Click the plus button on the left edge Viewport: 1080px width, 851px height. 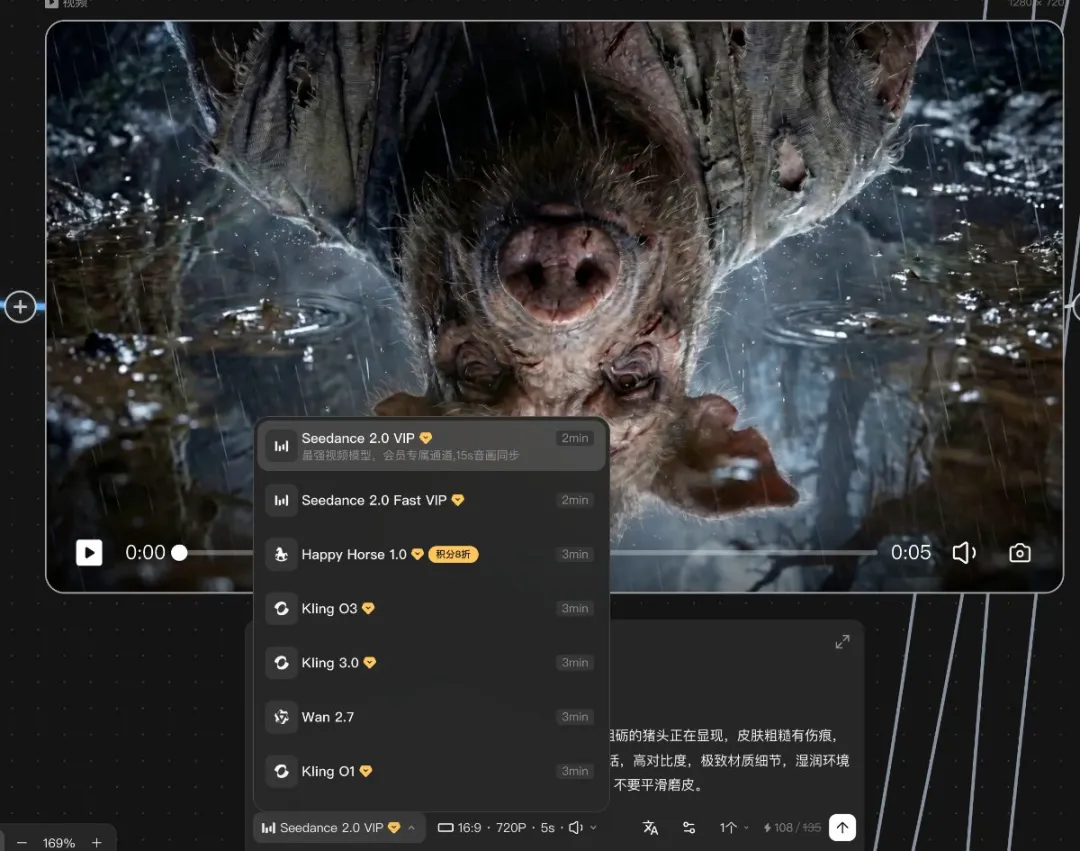pyautogui.click(x=20, y=307)
